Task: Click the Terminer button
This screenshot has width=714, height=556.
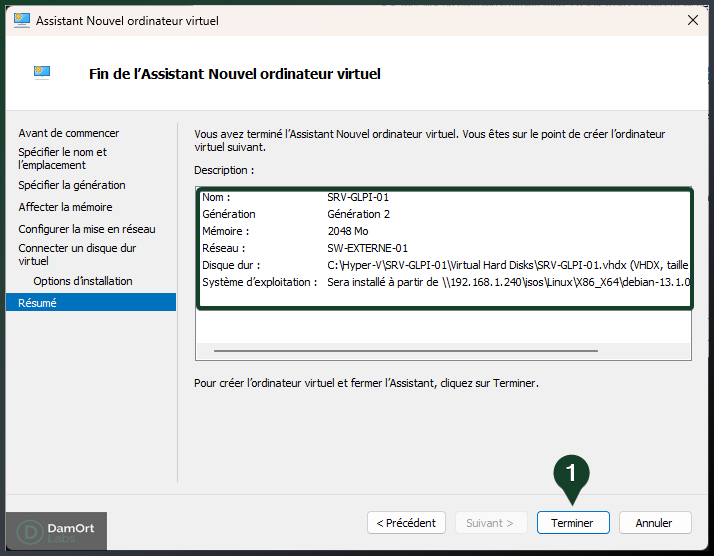Action: click(x=573, y=522)
